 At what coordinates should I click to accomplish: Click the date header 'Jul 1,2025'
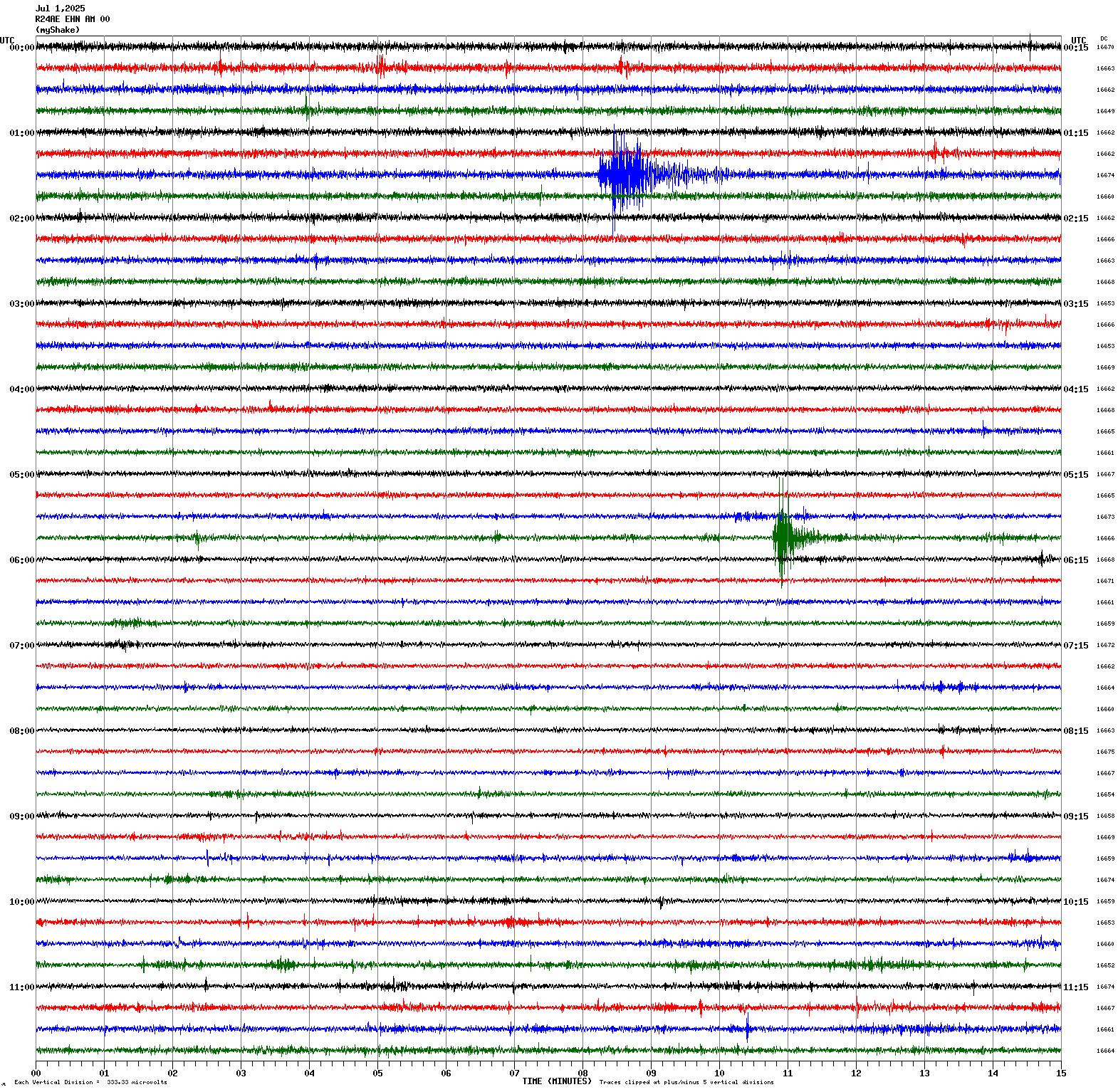point(60,9)
